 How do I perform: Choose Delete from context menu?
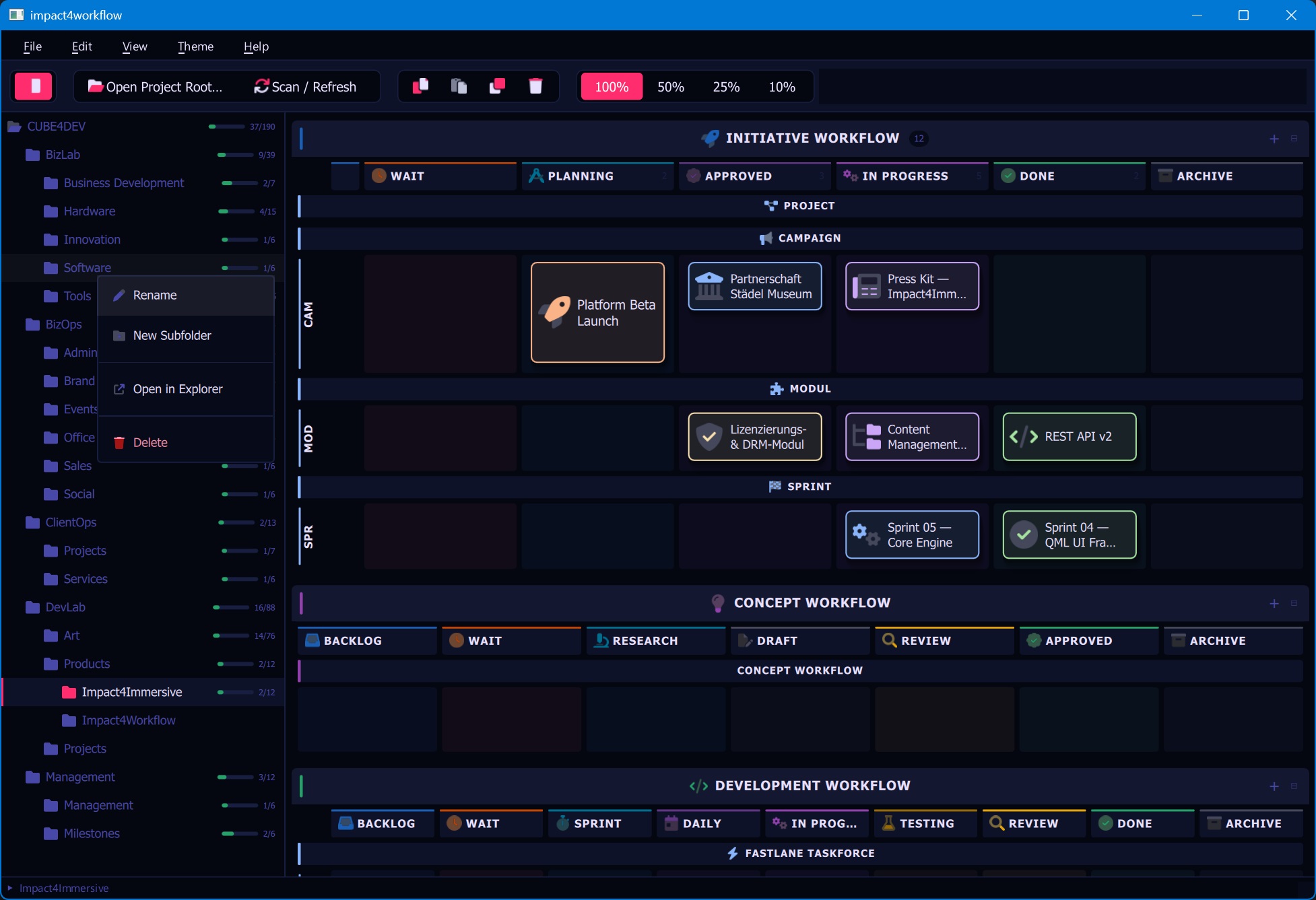pyautogui.click(x=150, y=443)
